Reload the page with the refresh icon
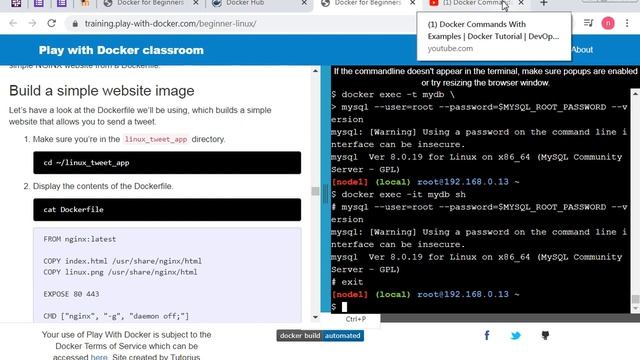This screenshot has width=640, height=360. [51, 23]
